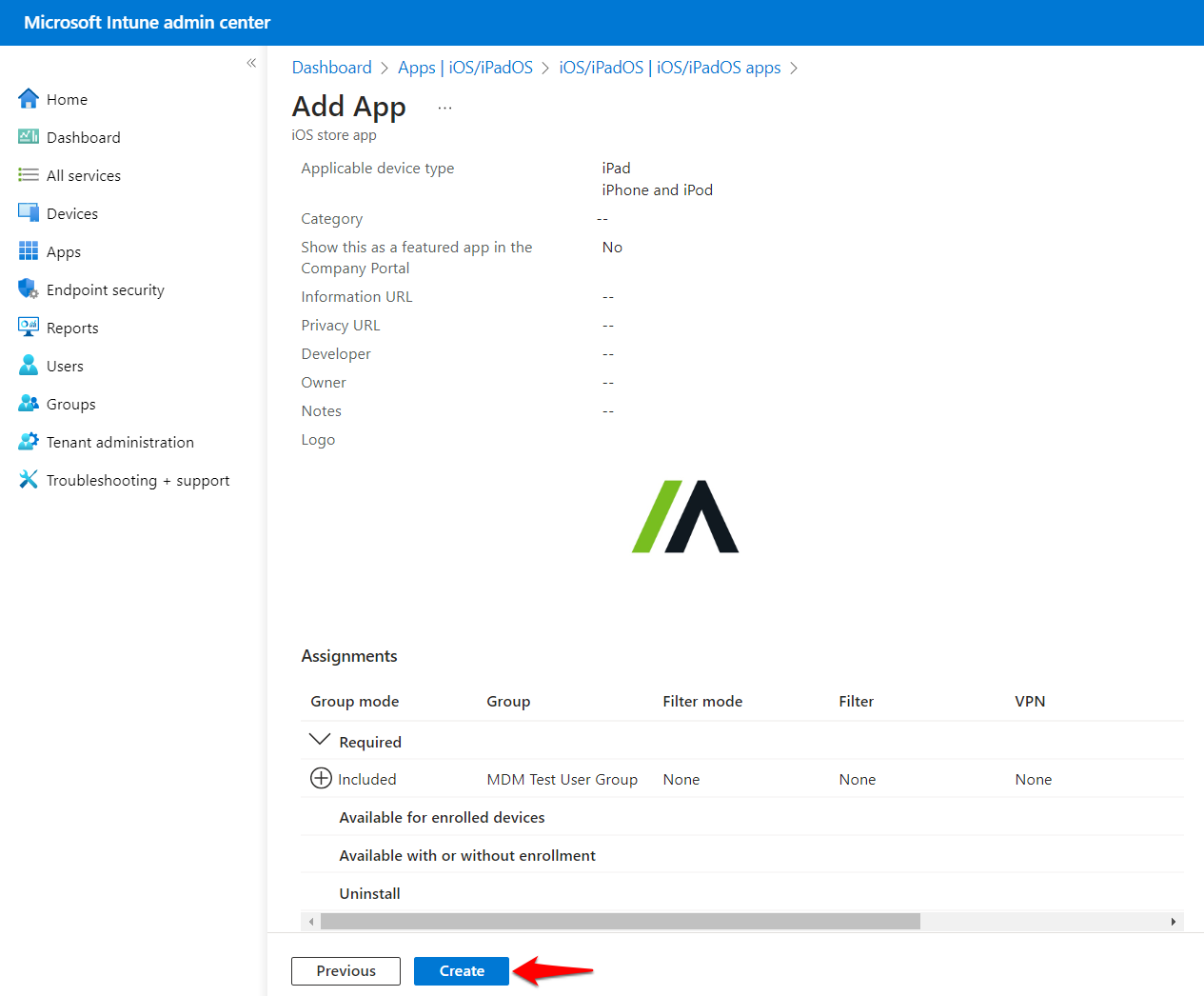
Task: Open Tenant administration in navigation
Action: (120, 442)
